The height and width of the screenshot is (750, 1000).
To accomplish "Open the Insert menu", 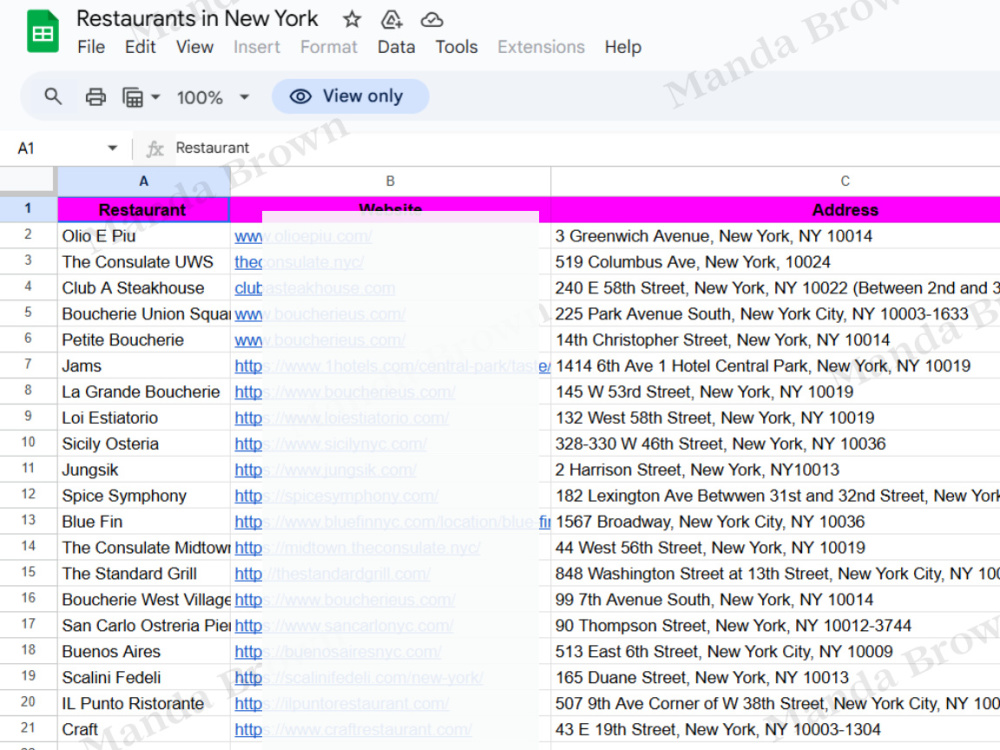I will (256, 47).
